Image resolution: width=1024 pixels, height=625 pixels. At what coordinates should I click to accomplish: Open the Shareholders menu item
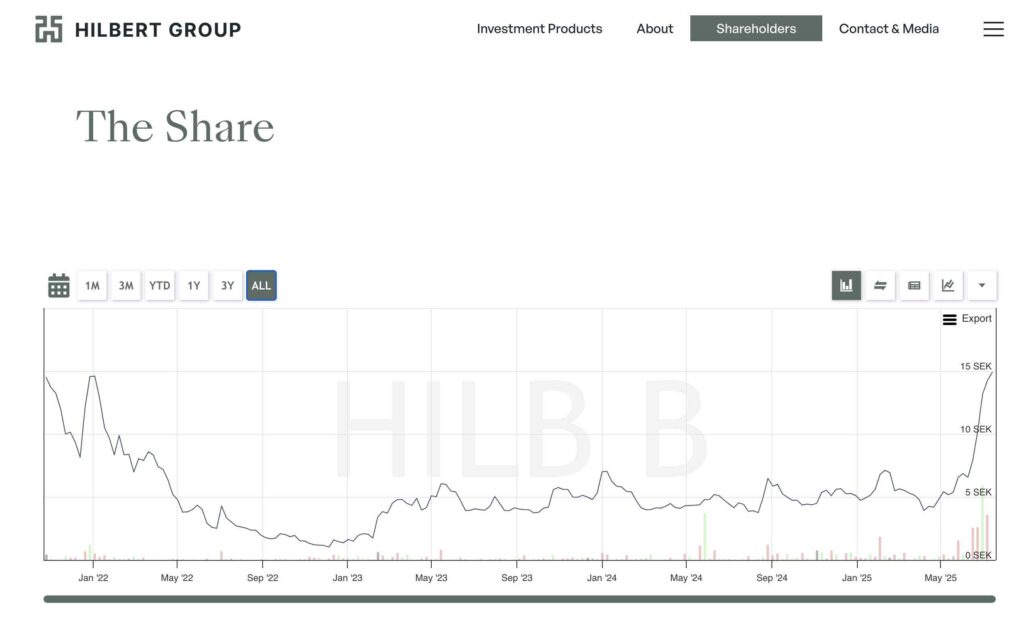755,28
